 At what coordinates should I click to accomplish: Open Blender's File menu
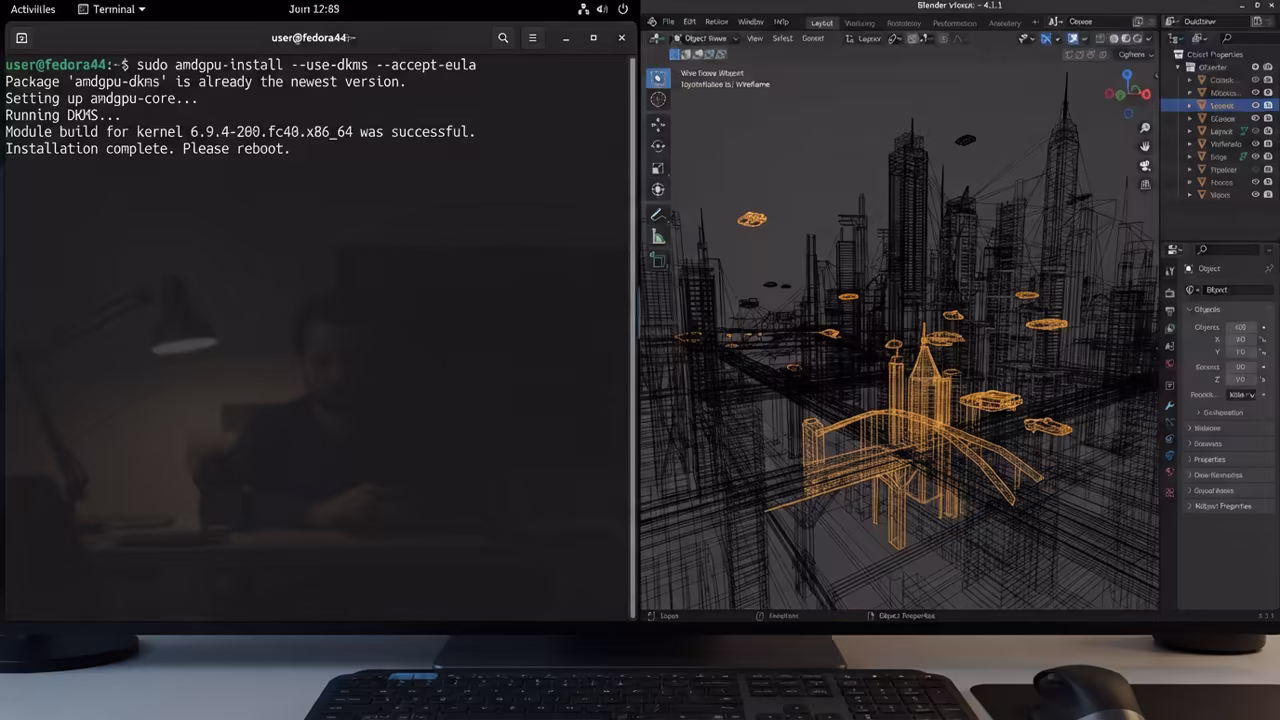pyautogui.click(x=668, y=22)
